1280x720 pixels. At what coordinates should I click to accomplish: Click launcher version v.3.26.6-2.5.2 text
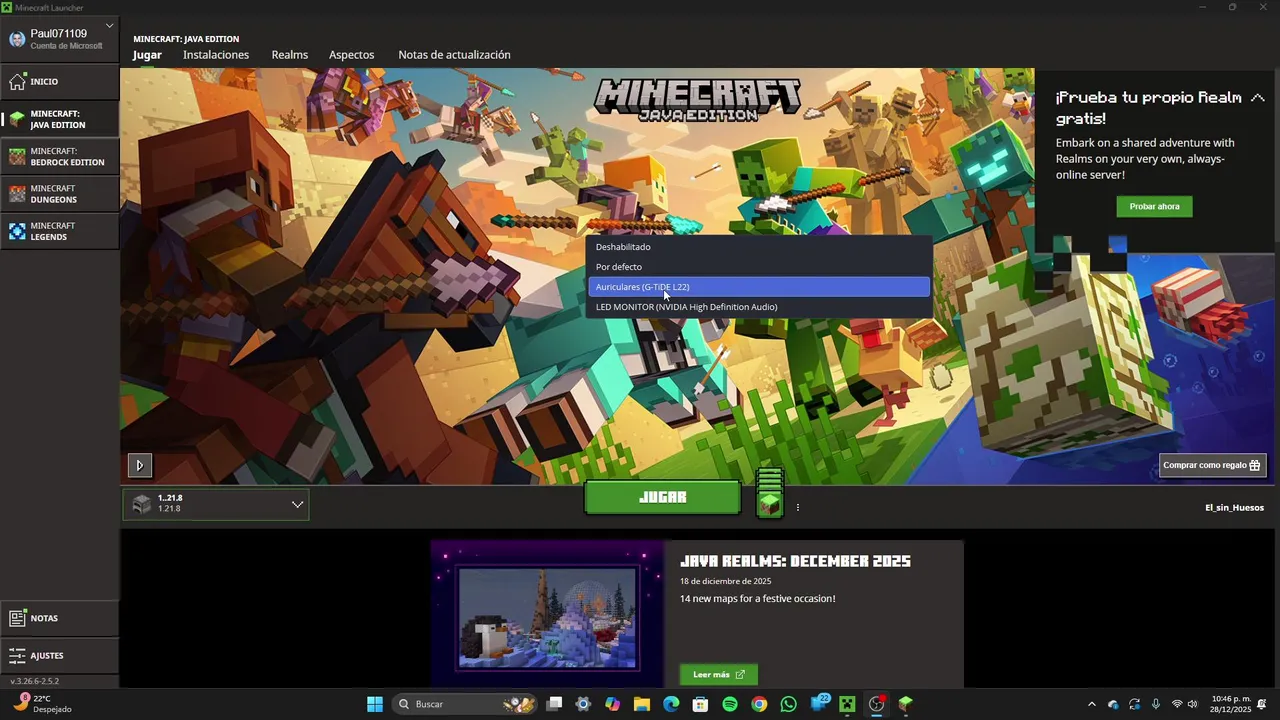(x=35, y=681)
